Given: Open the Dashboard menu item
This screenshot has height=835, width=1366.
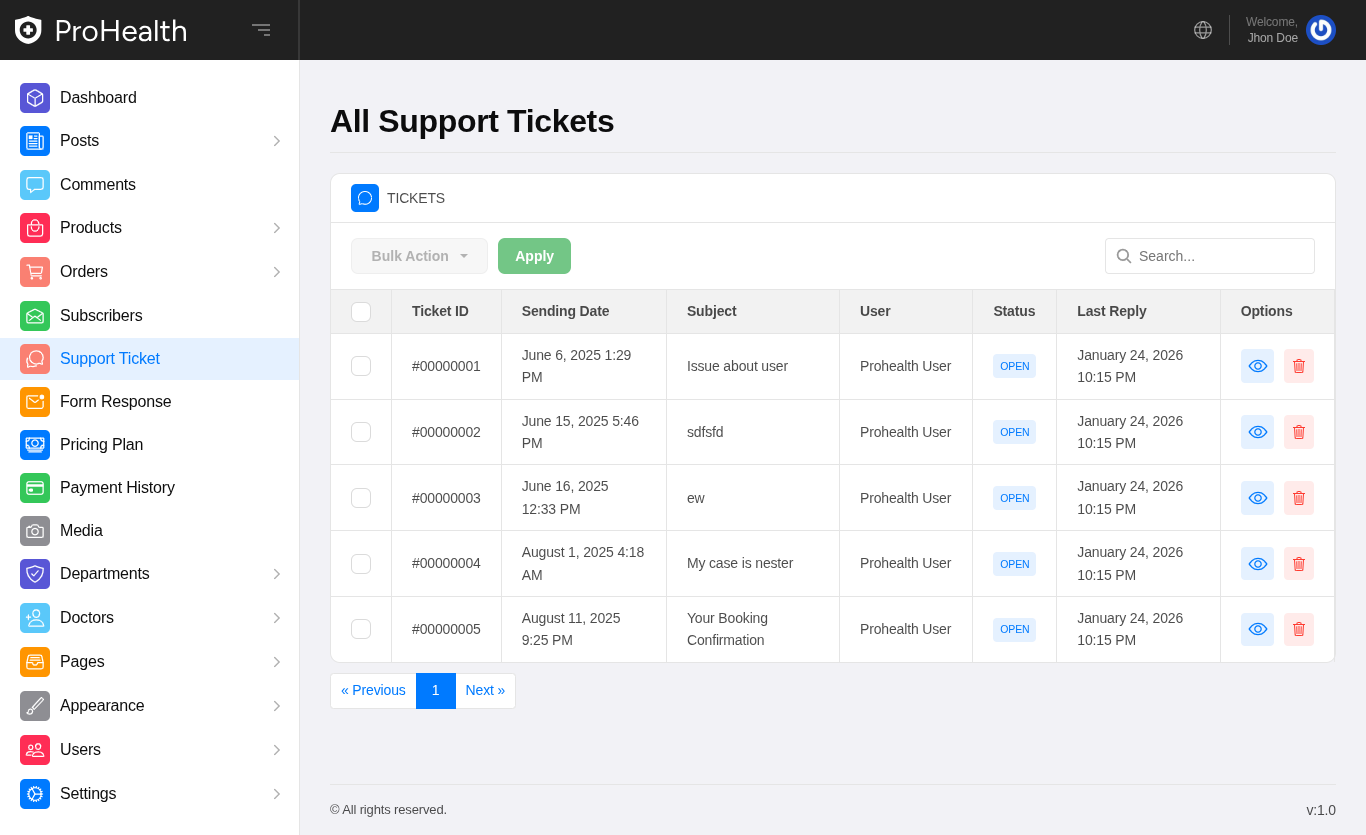Looking at the screenshot, I should [x=98, y=98].
